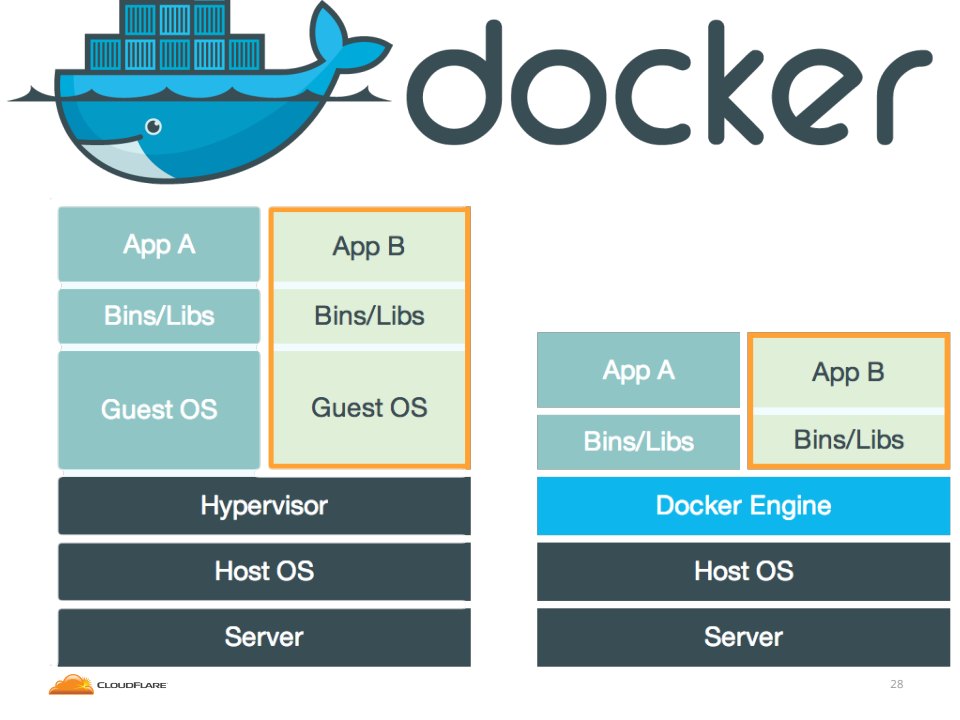Click 'Bins/Libs' under App A in Hypervisor diagram
This screenshot has width=960, height=720.
159,316
